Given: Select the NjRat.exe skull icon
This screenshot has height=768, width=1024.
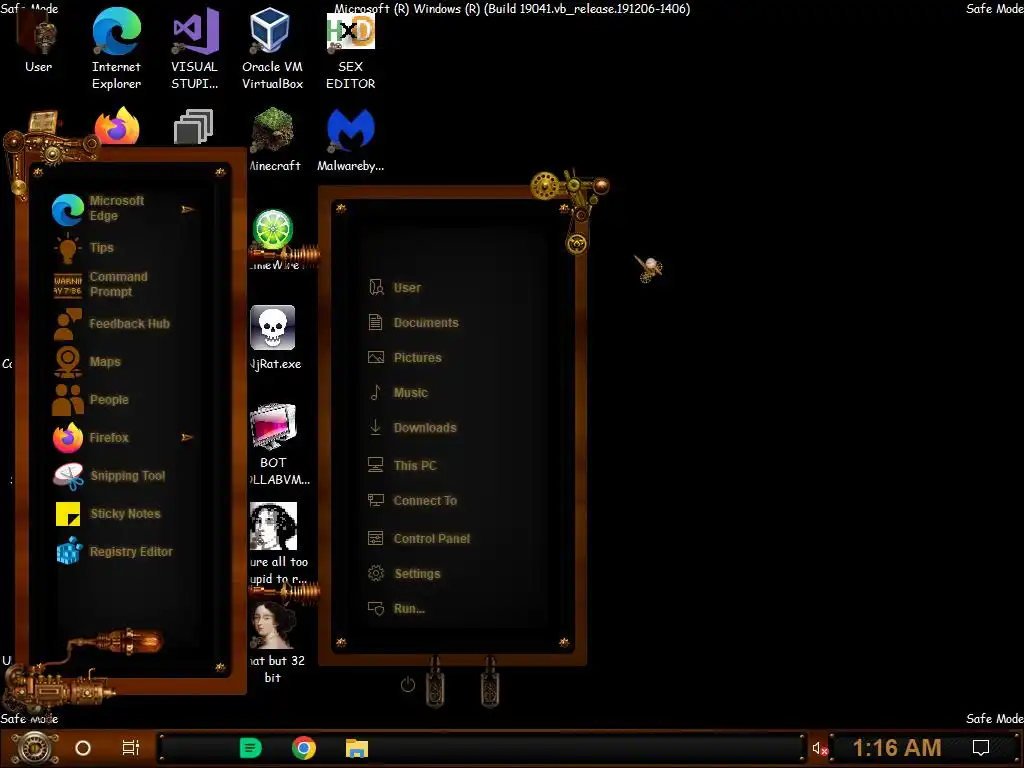Looking at the screenshot, I should pyautogui.click(x=273, y=328).
